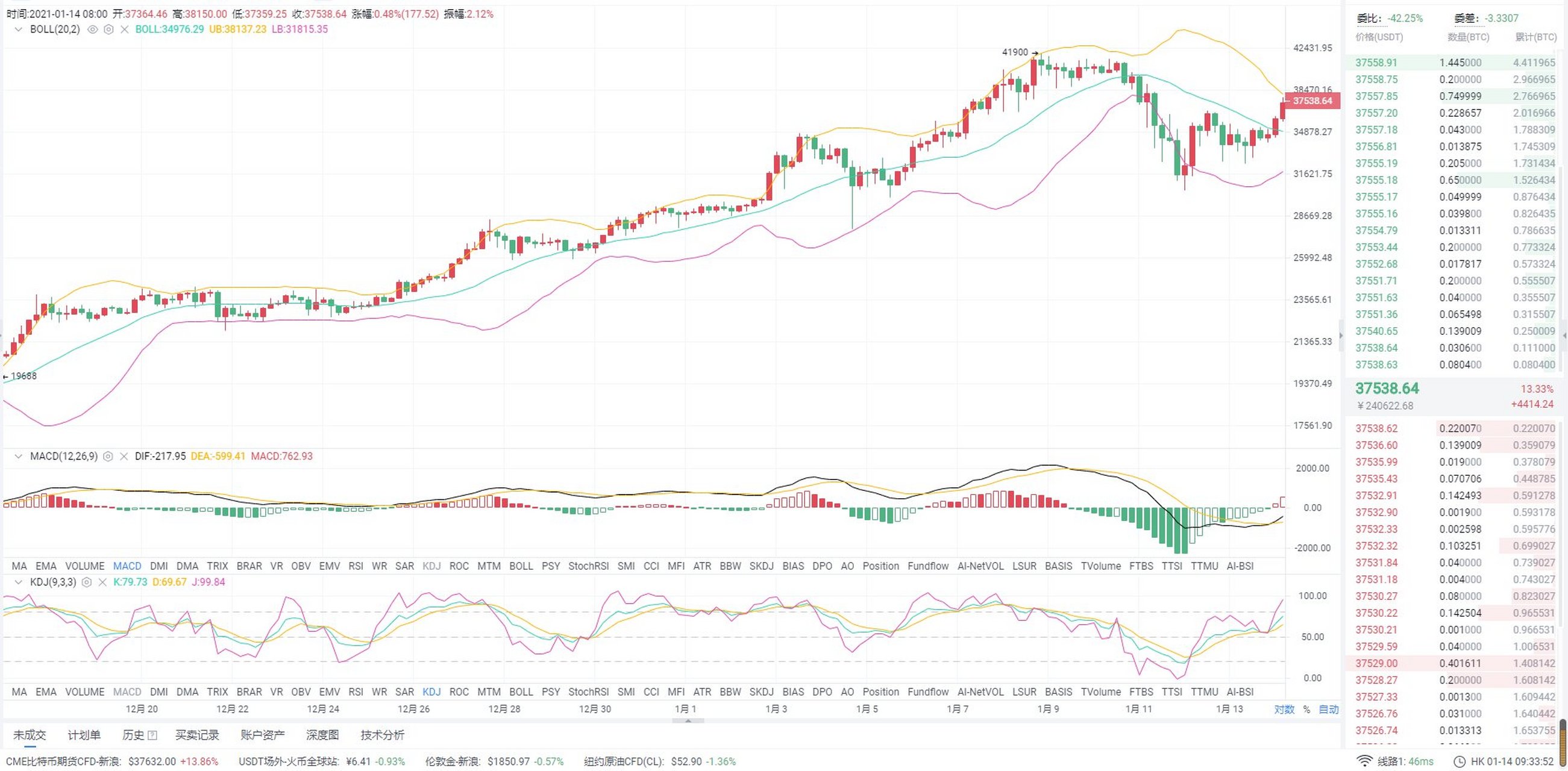Collapse the KDJ panel chevron
The height and width of the screenshot is (771, 1568).
point(18,582)
